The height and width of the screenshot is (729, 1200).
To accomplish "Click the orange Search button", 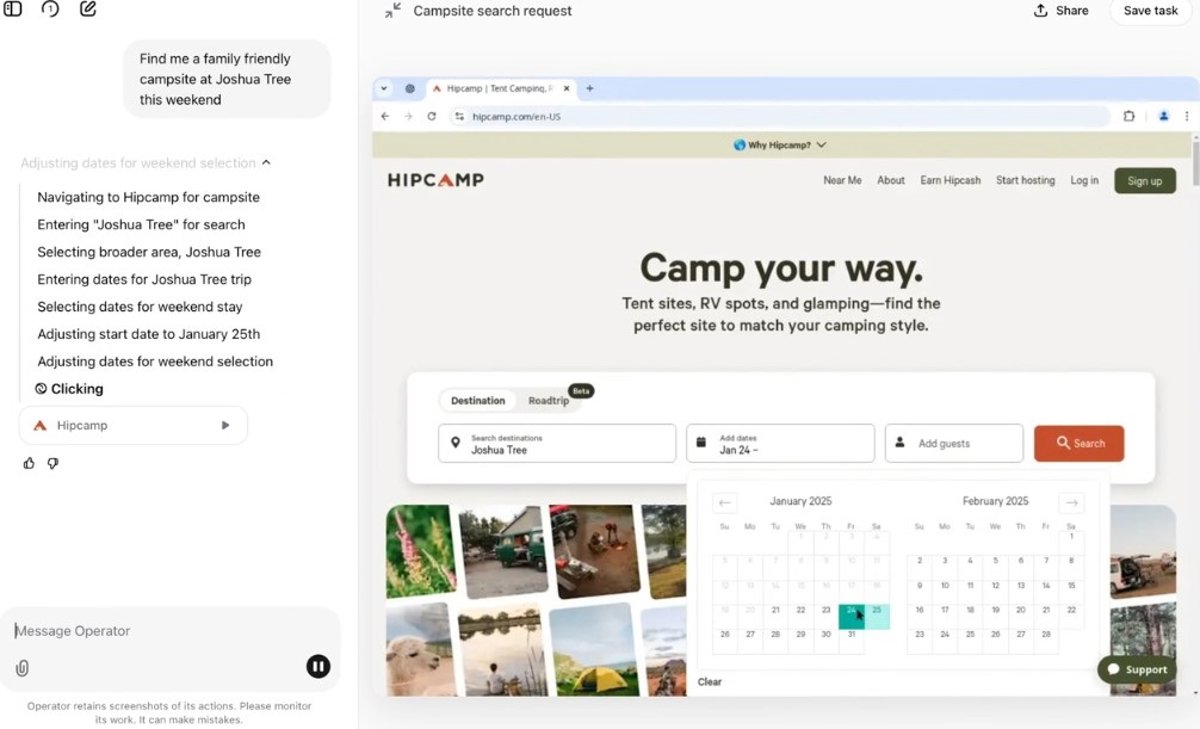I will pyautogui.click(x=1079, y=443).
